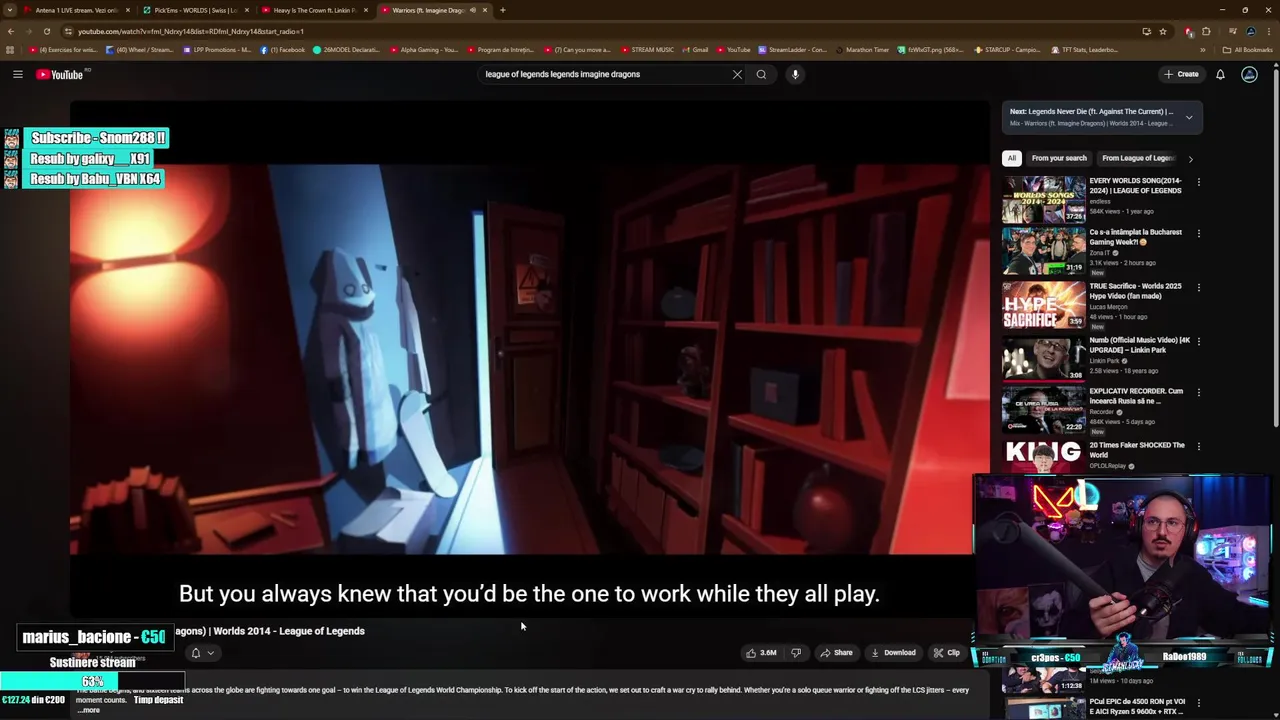1280x720 pixels.
Task: Open the Create button
Action: [1181, 74]
